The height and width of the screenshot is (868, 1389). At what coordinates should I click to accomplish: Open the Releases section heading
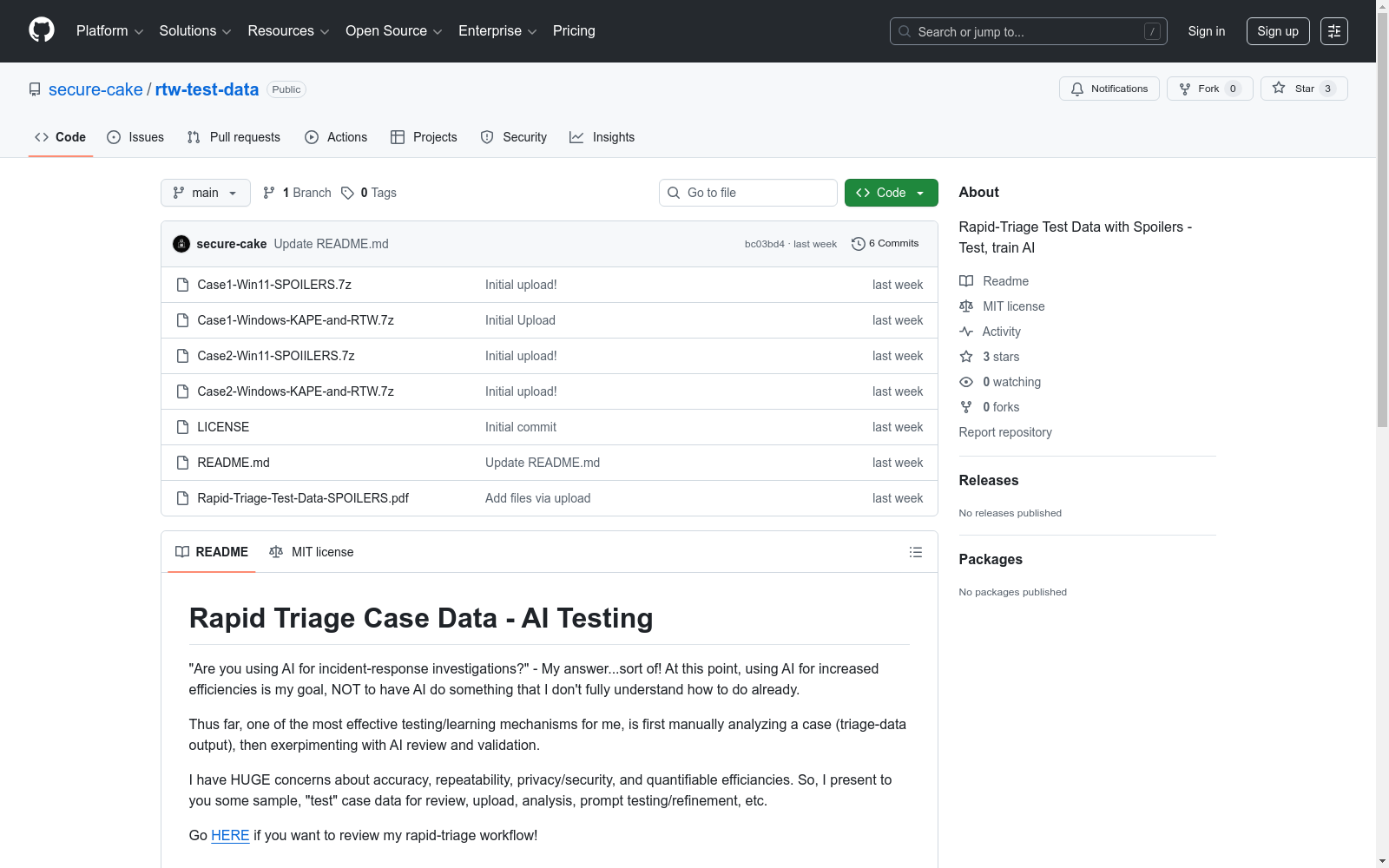click(x=989, y=480)
